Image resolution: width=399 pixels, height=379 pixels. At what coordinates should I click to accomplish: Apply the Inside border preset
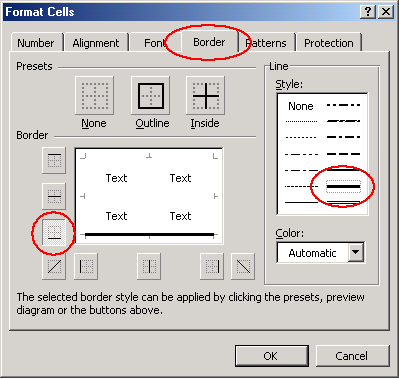point(206,96)
